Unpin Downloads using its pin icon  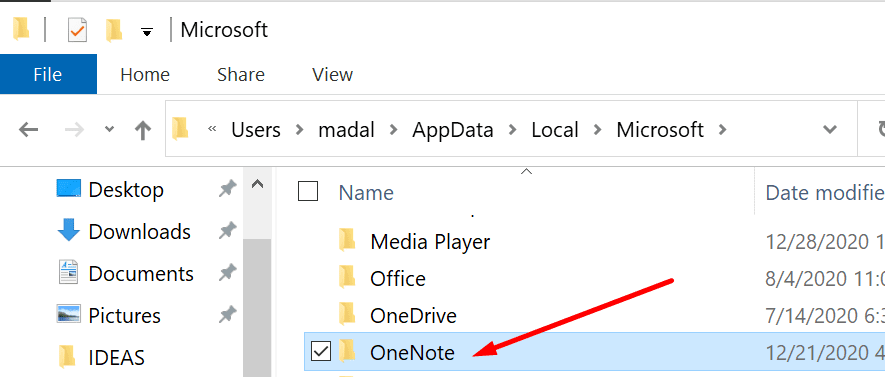pos(227,231)
